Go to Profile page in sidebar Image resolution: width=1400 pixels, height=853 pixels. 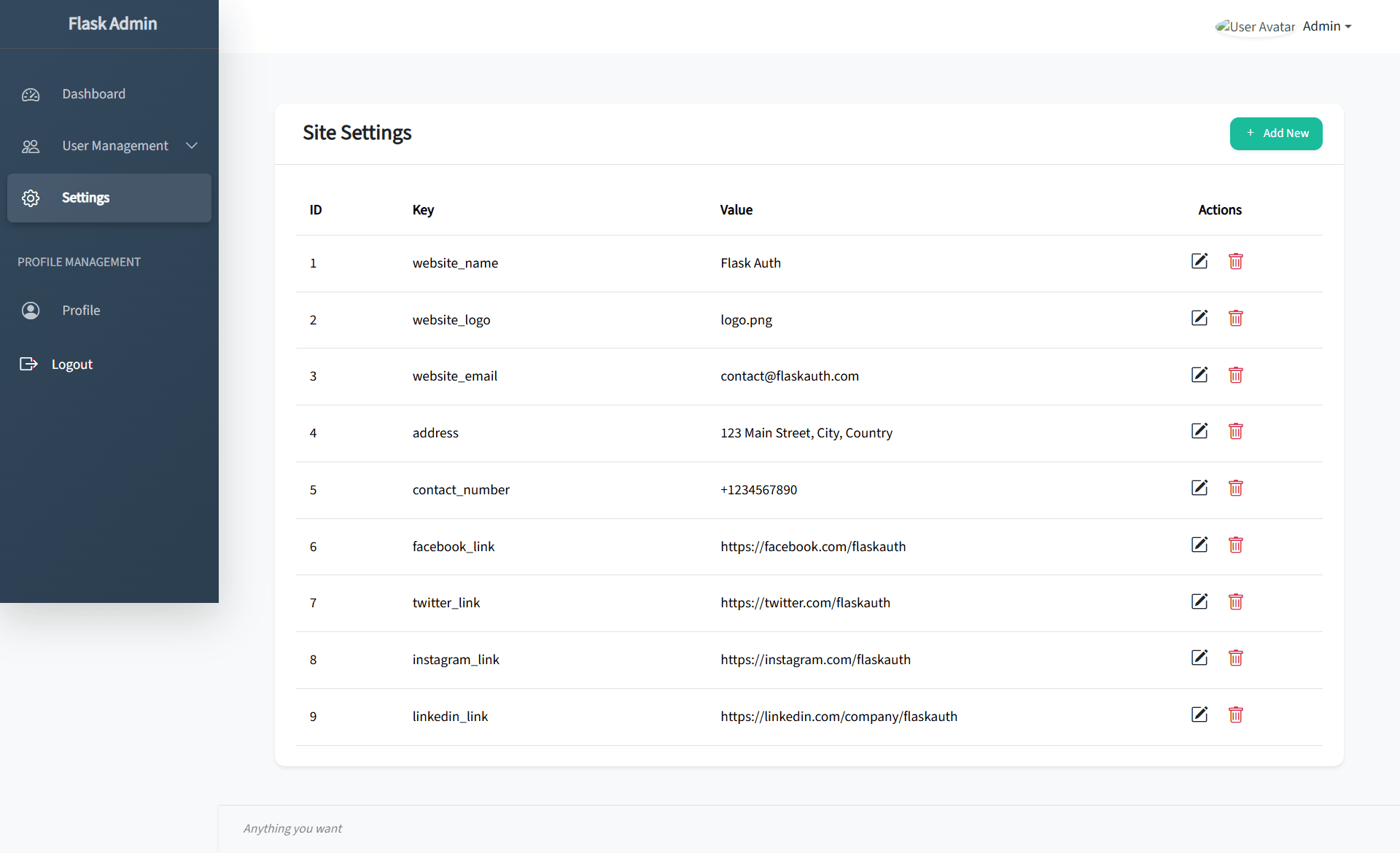(81, 311)
